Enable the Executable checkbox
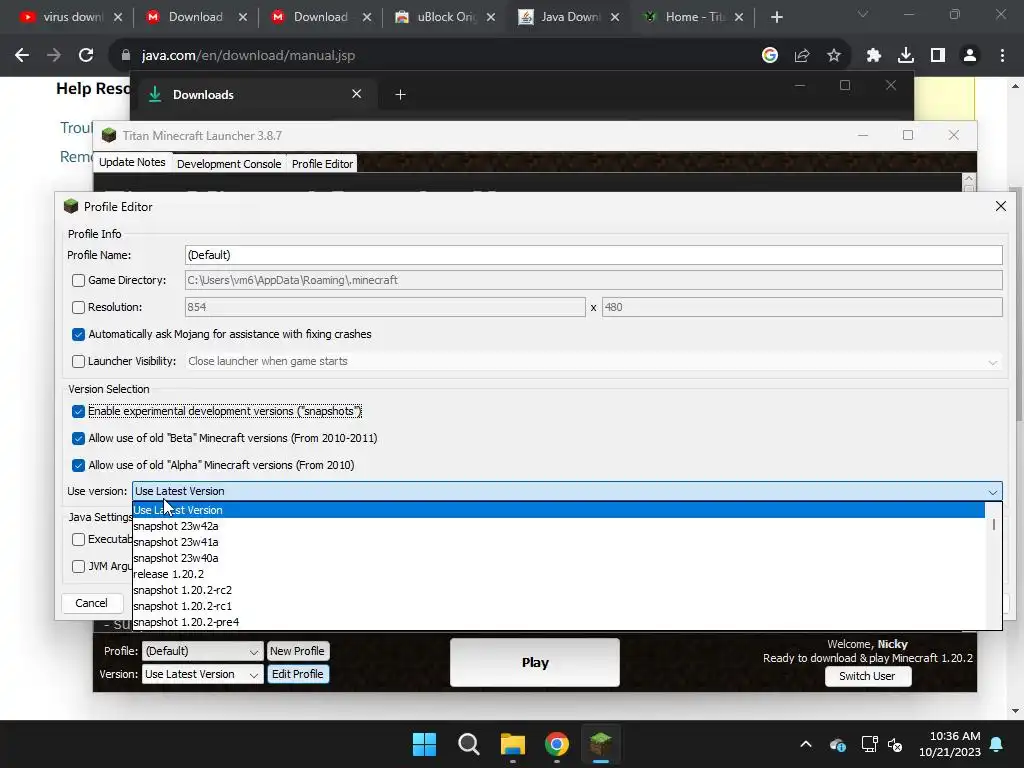Screen dimensions: 1024x768 [x=78, y=539]
